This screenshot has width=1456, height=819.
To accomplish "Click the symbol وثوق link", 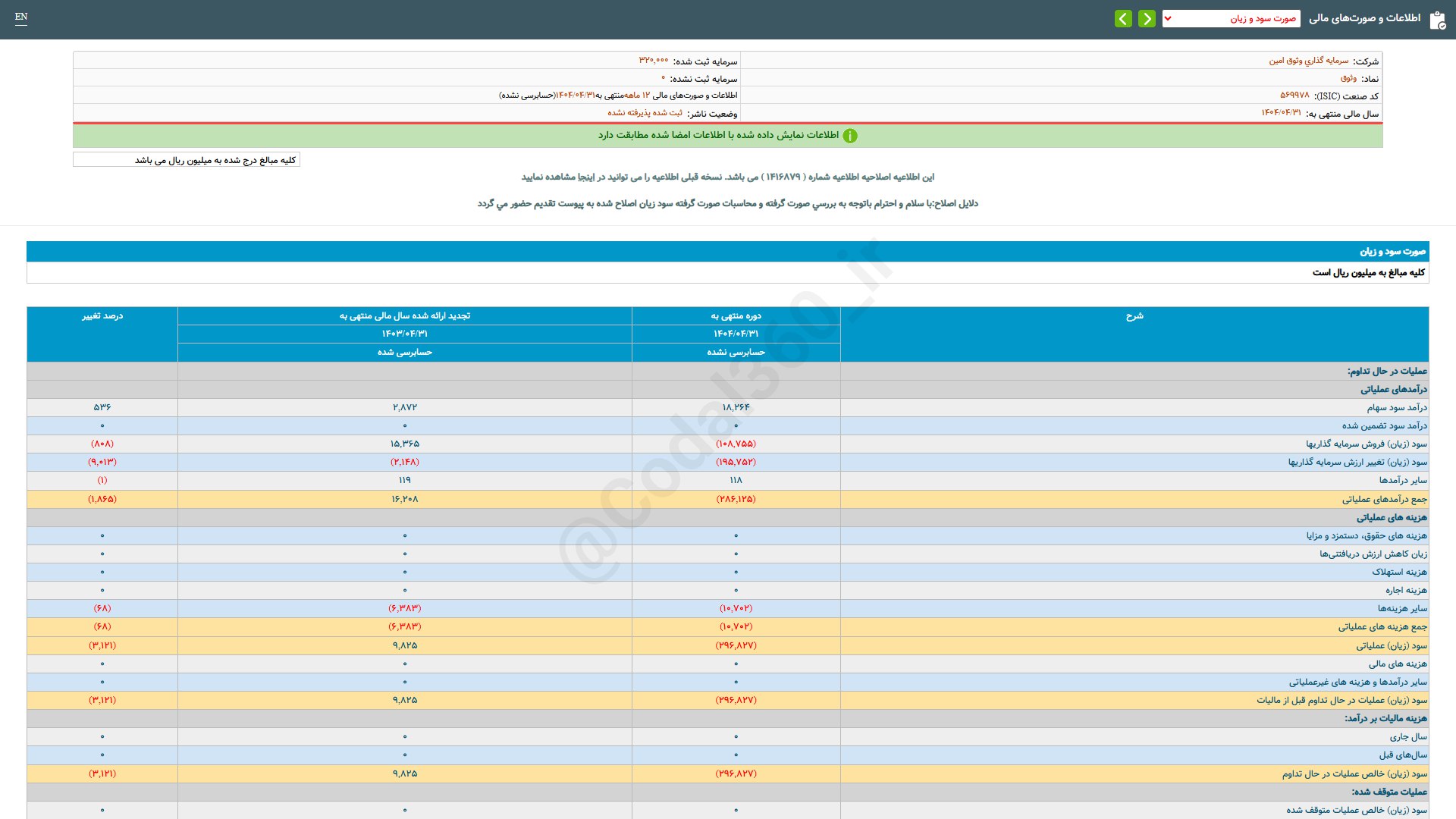I will (x=1348, y=78).
